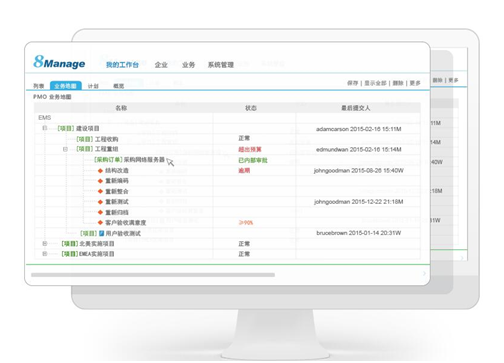Open the 系统管理 menu
Image resolution: width=504 pixels, height=363 pixels.
(x=221, y=65)
